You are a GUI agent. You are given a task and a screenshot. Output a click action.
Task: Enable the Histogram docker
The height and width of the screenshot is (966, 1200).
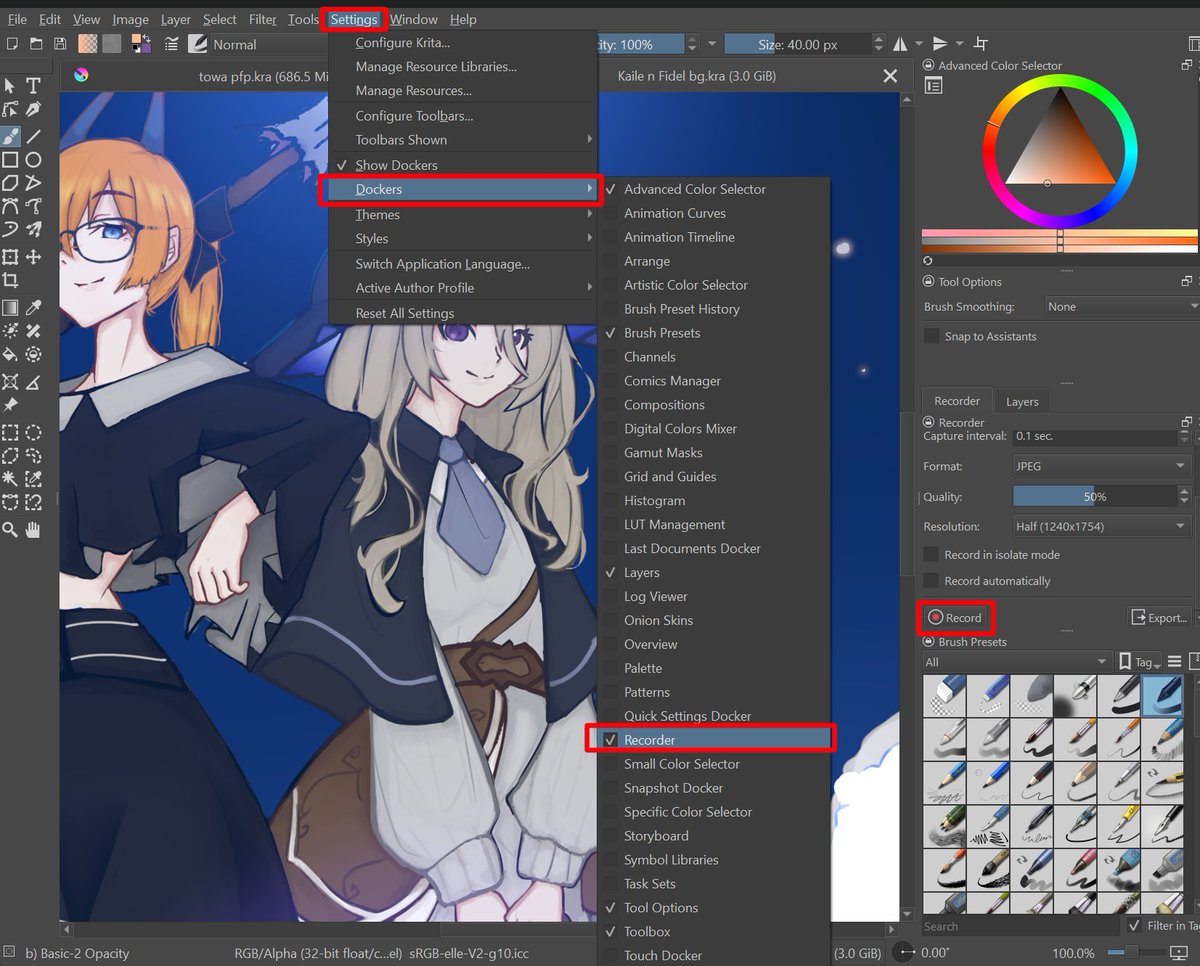716,501
